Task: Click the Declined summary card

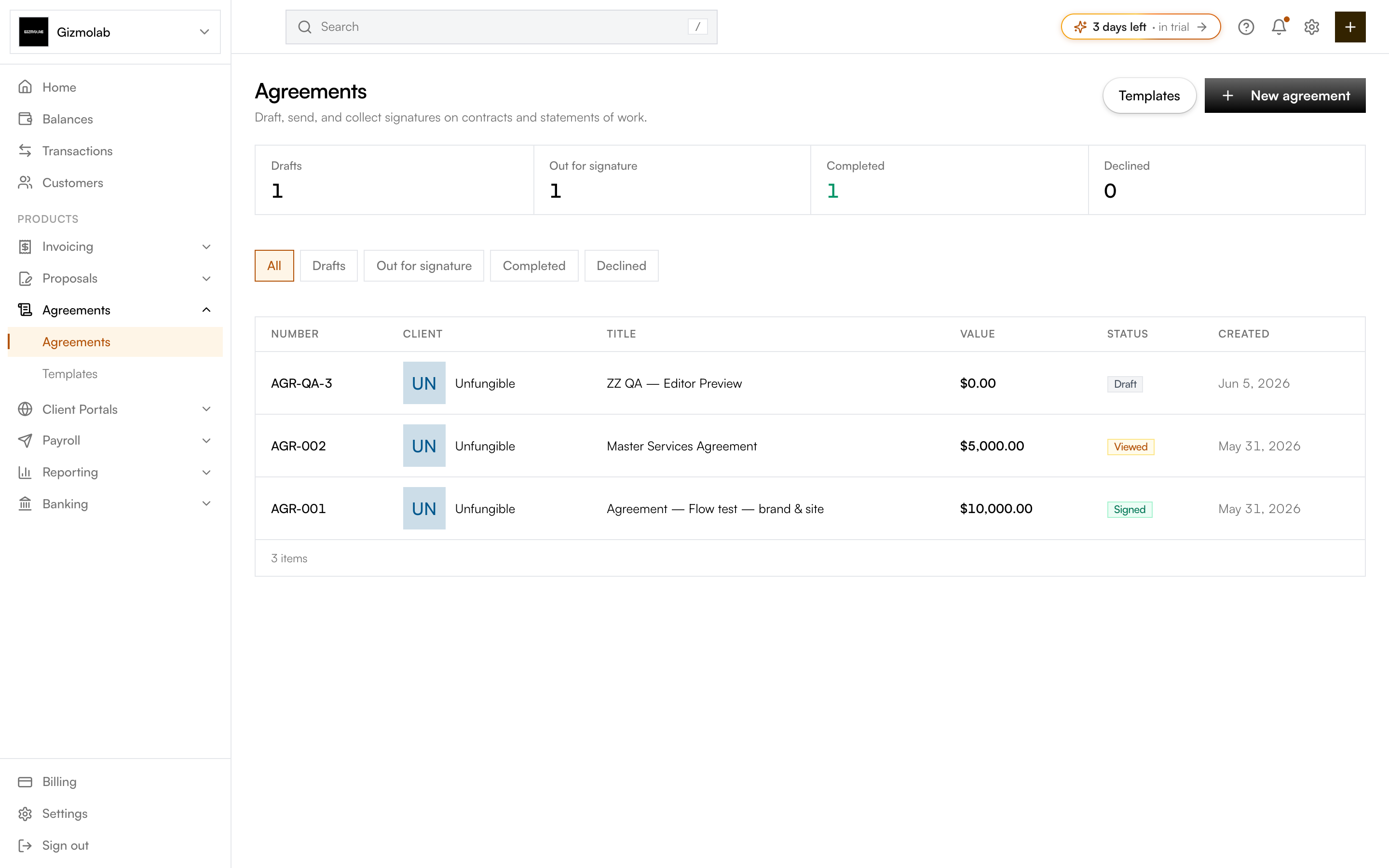Action: click(1226, 180)
